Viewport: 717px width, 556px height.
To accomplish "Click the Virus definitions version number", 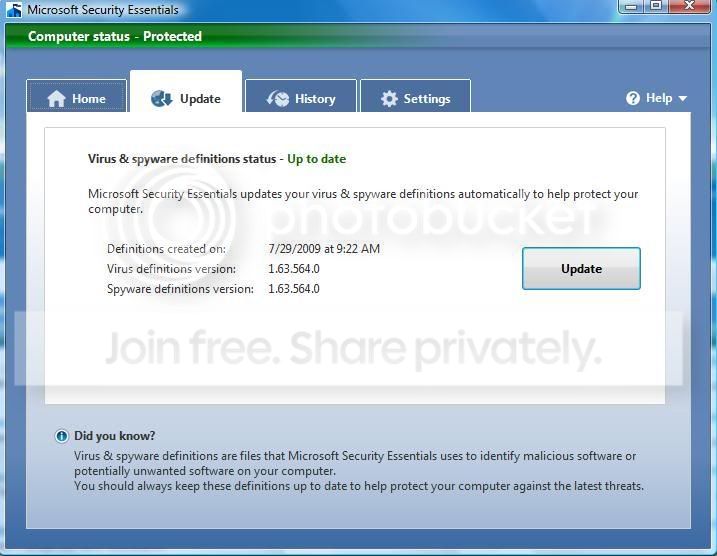I will [x=294, y=269].
